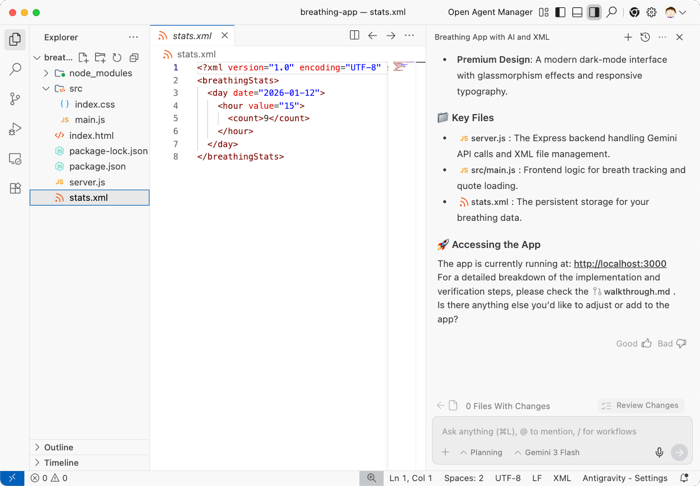Start voice input with microphone icon

point(659,452)
